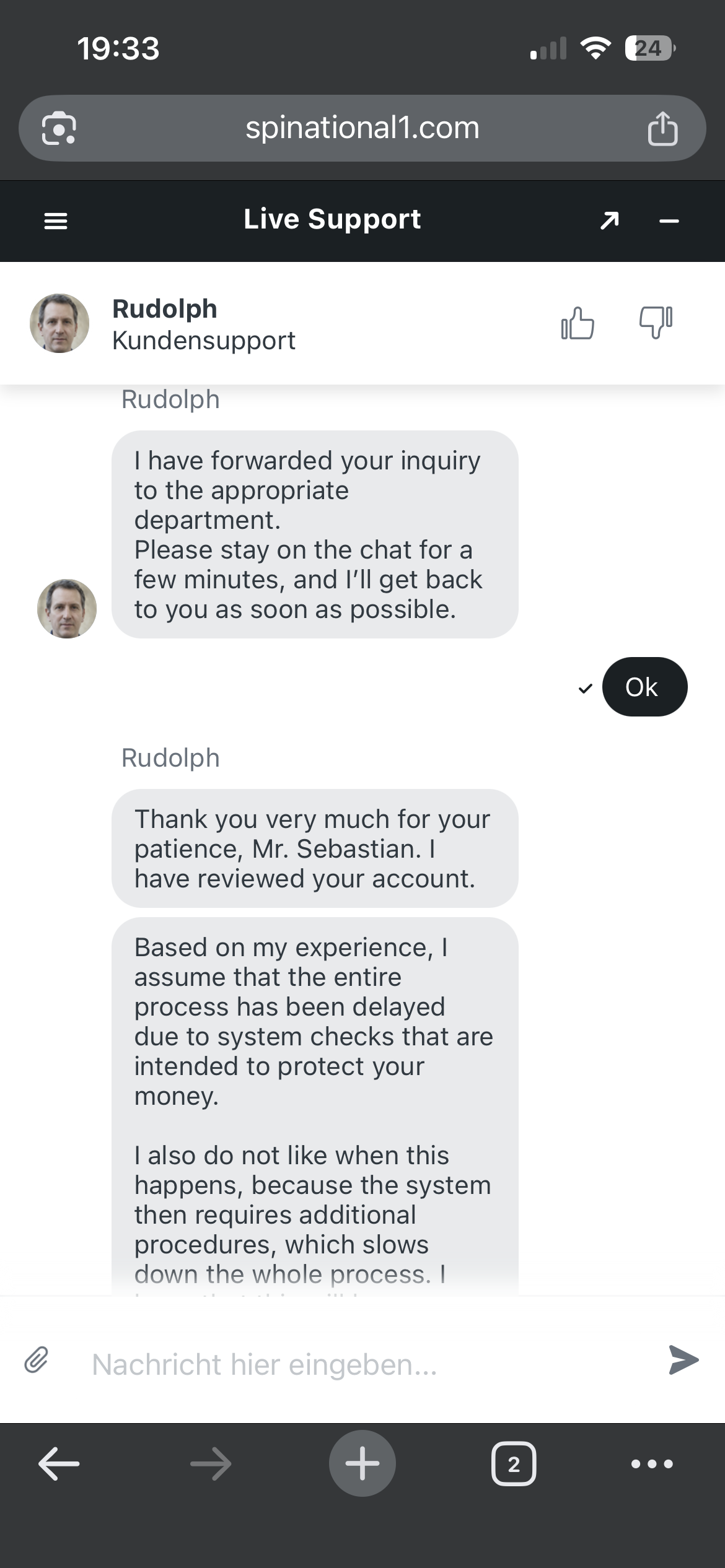This screenshot has height=1568, width=725.
Task: Rate the agent with thumbs down
Action: [656, 323]
